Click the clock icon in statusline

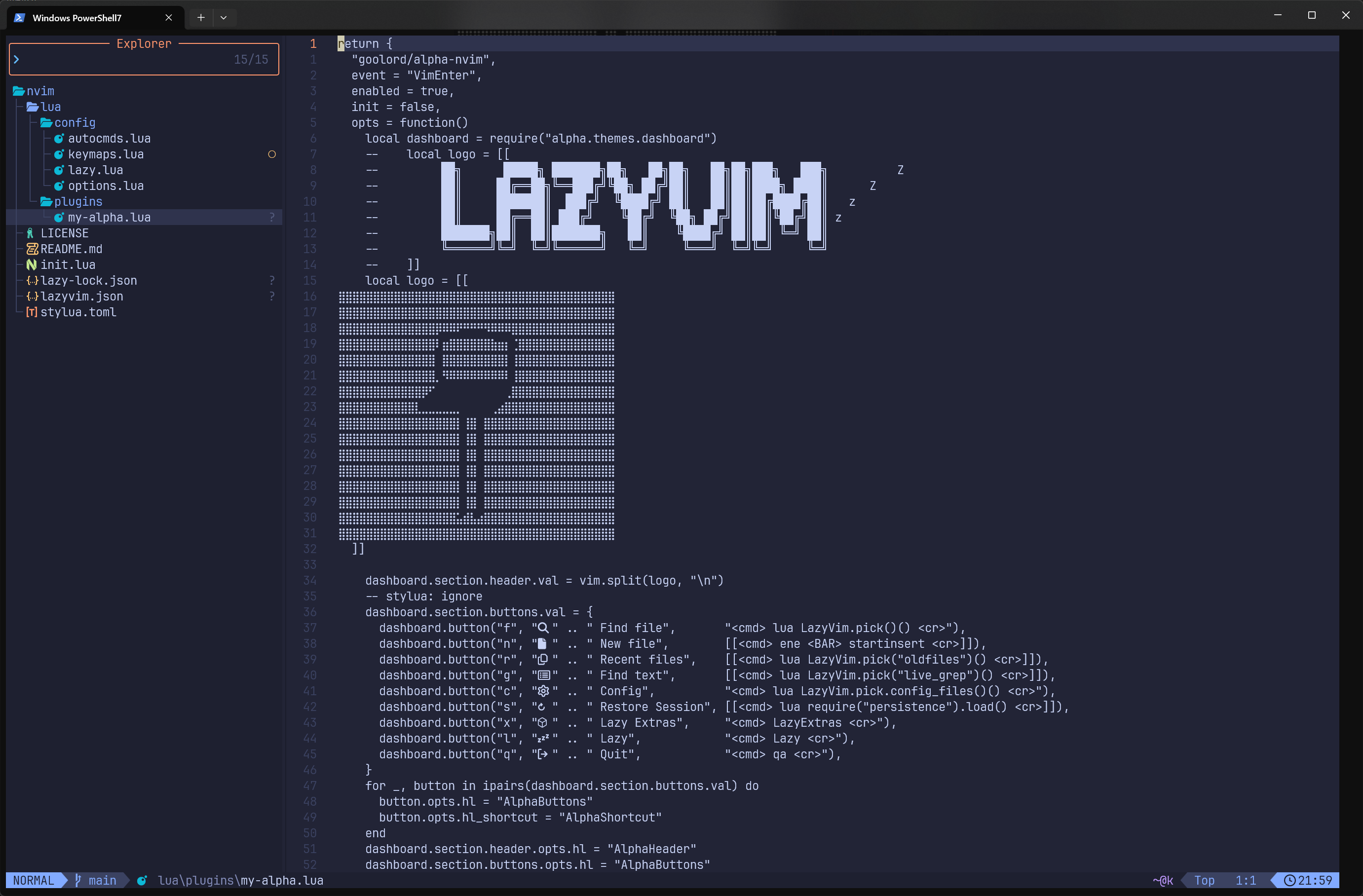tap(1289, 881)
